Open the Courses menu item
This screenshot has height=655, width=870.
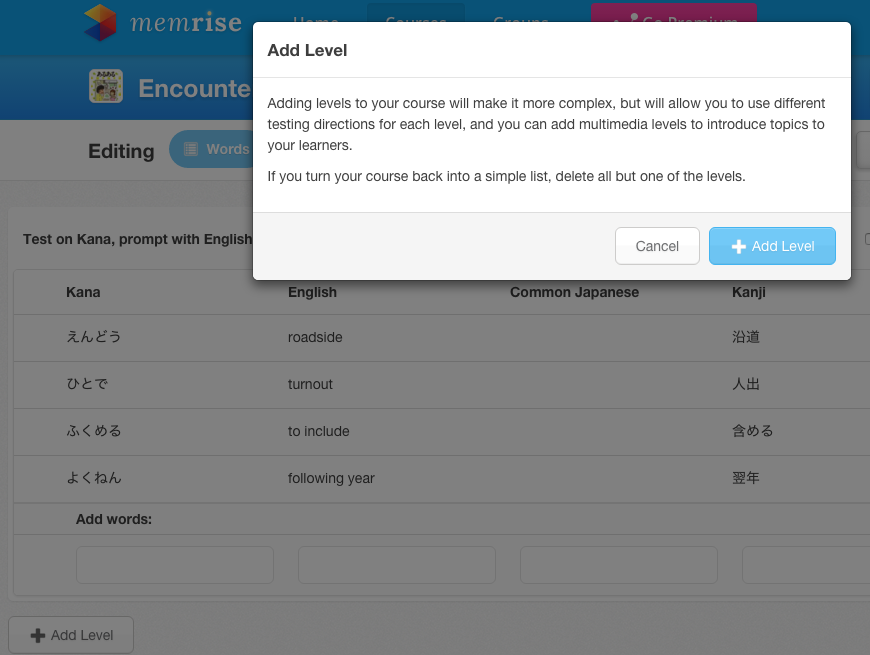point(416,13)
